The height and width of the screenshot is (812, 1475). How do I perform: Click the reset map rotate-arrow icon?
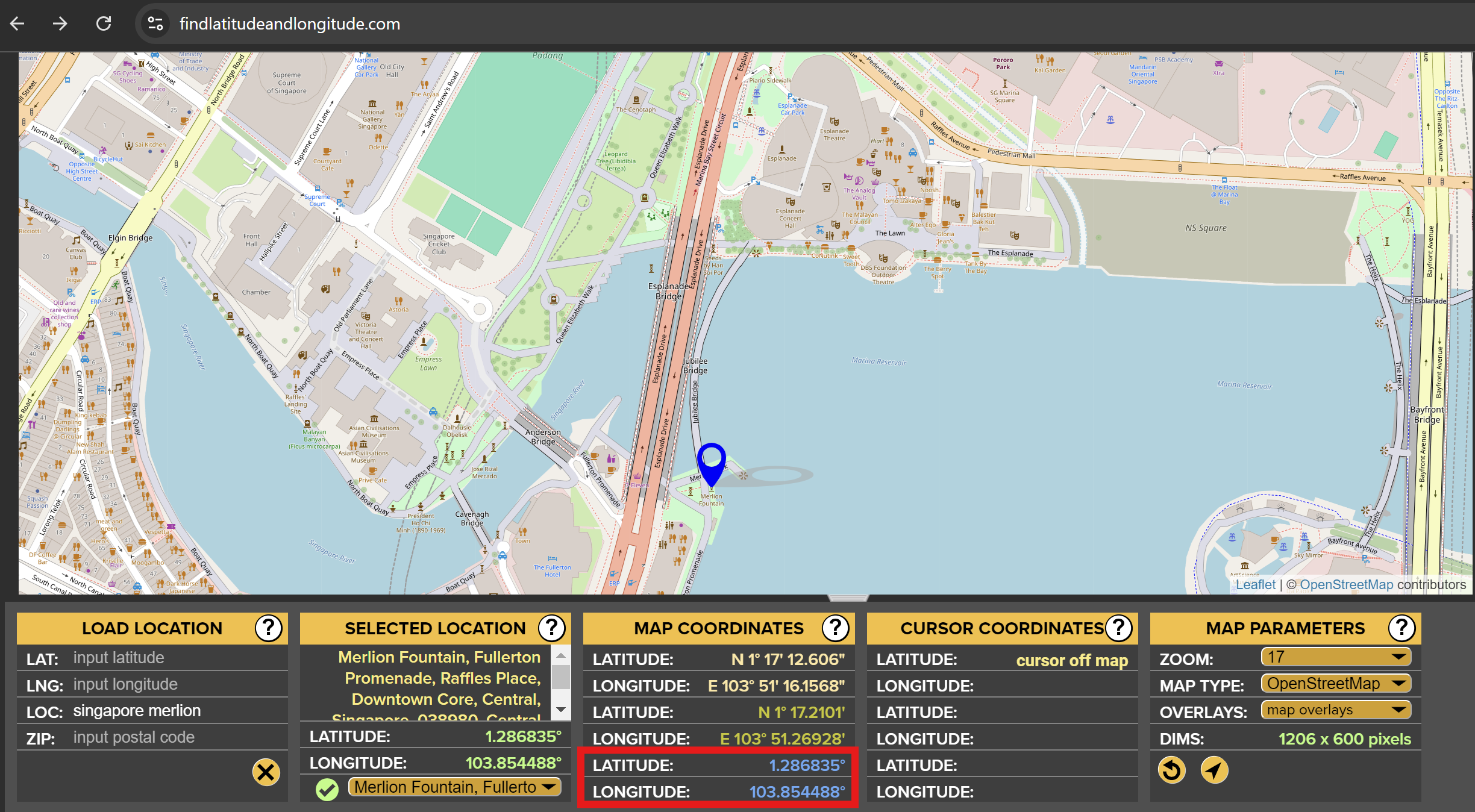(1171, 770)
